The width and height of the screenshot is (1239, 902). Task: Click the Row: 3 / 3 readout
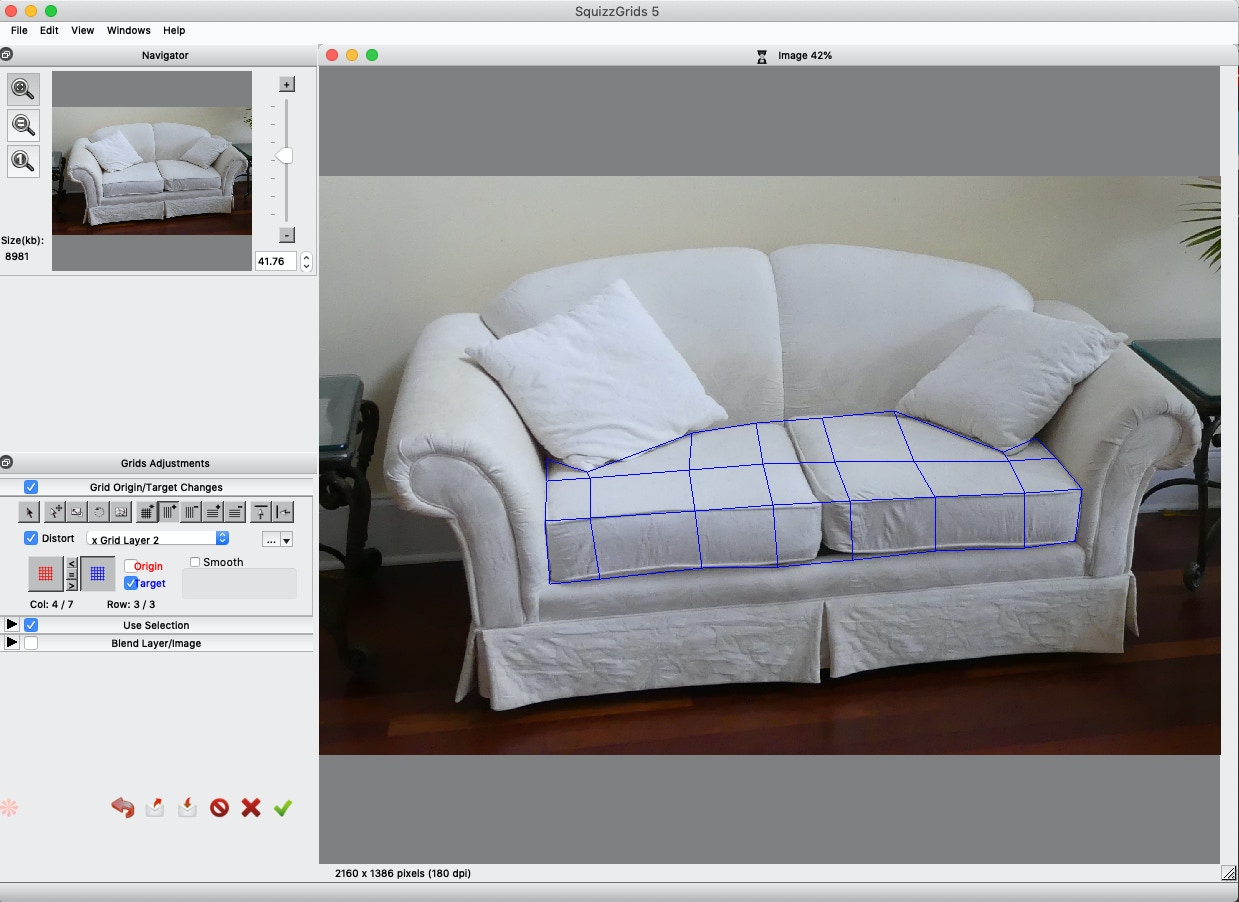tap(131, 604)
